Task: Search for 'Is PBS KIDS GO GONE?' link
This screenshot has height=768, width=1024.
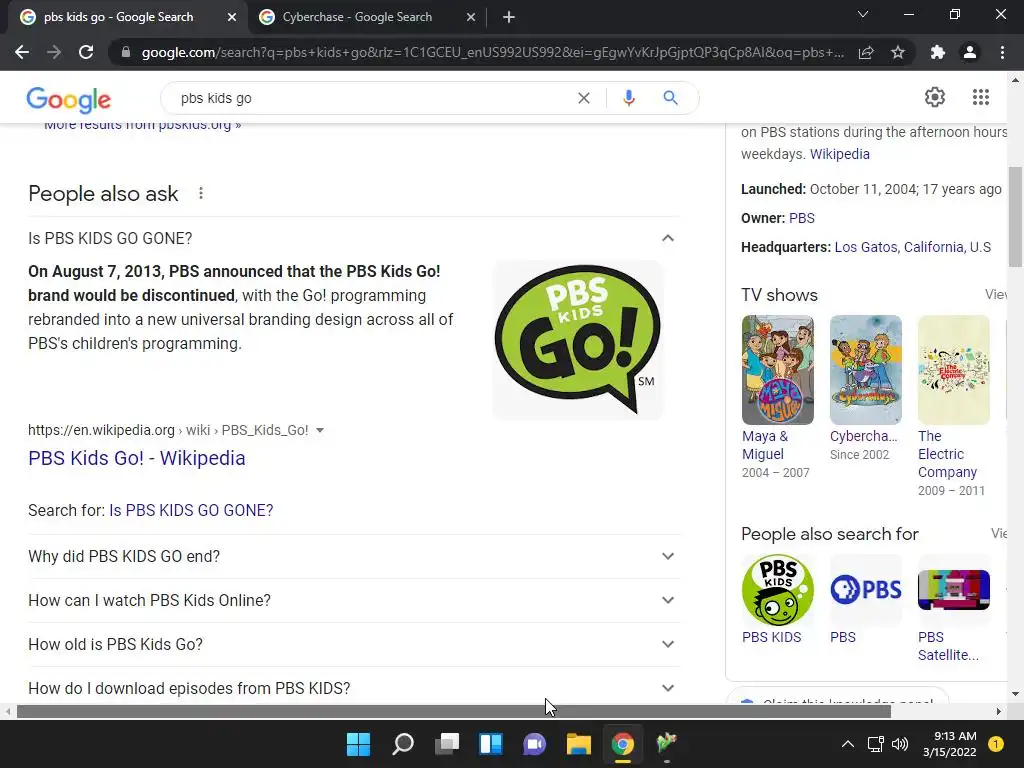Action: (x=191, y=510)
